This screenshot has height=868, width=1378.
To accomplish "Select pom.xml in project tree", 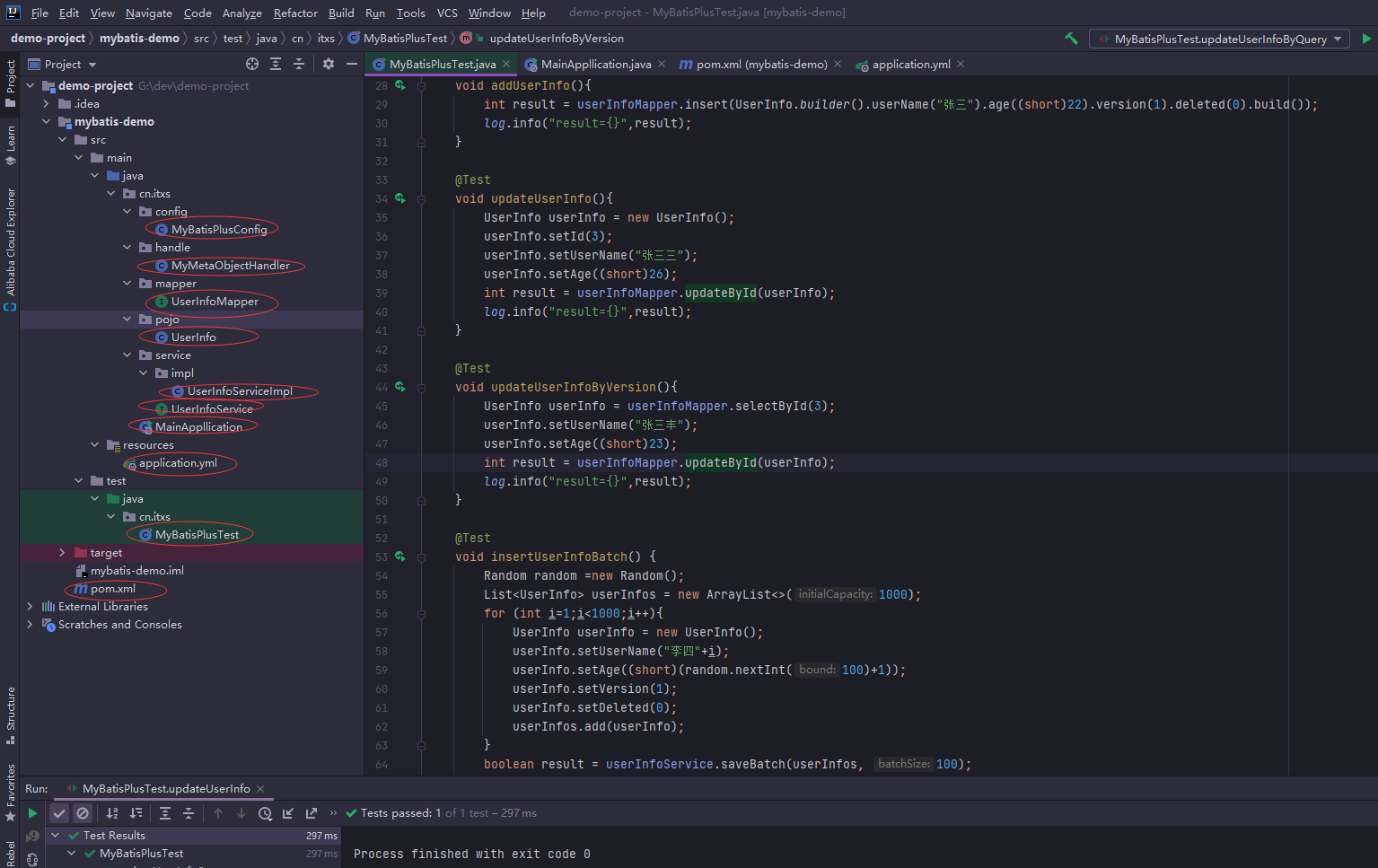I will (x=112, y=589).
